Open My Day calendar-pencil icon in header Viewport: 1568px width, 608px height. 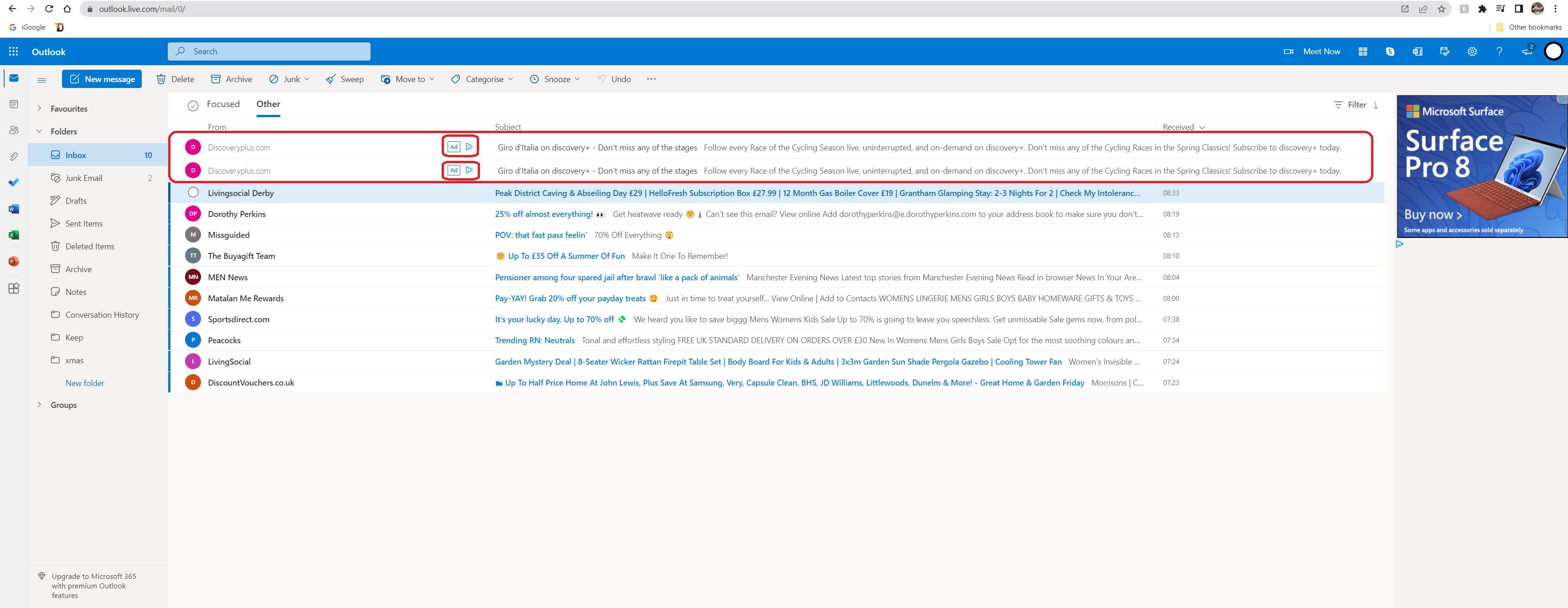[1444, 52]
